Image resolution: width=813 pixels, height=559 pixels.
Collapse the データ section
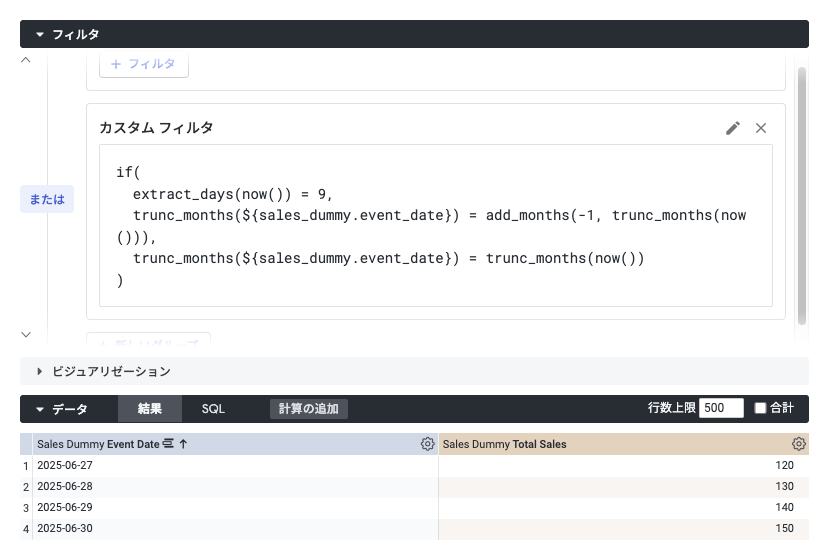pyautogui.click(x=40, y=409)
